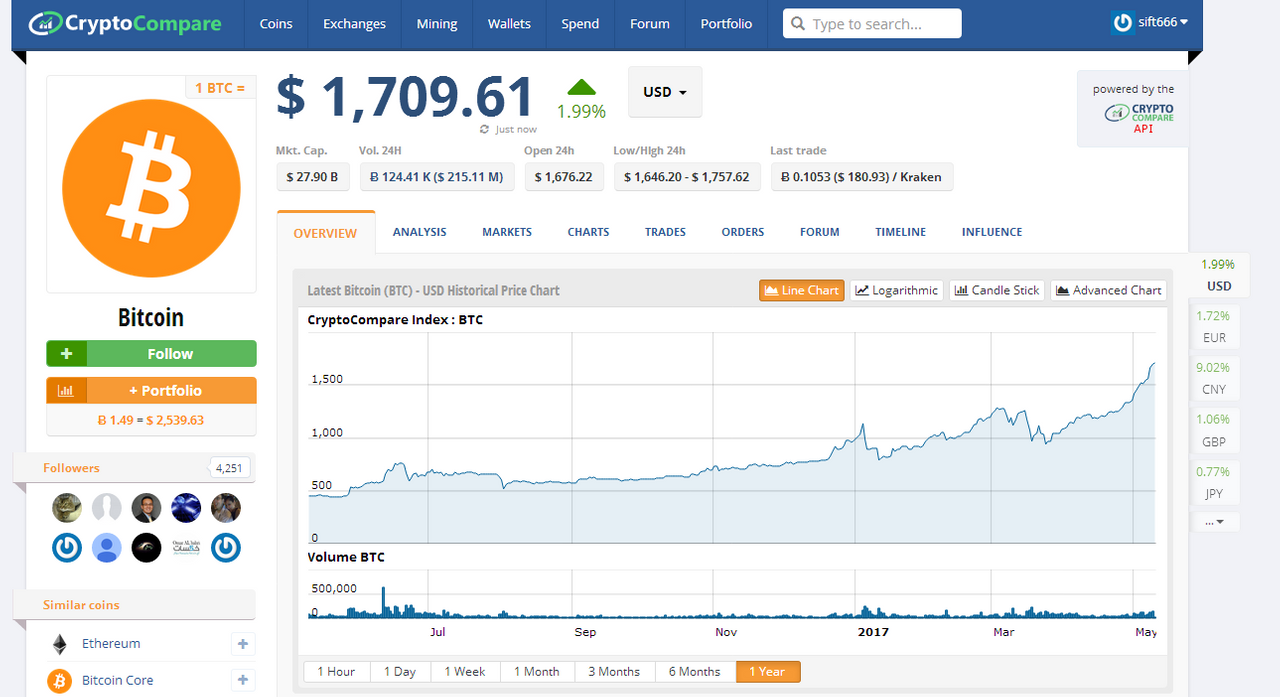Open Portfolio in the top navigation
1280x697 pixels.
tap(726, 24)
